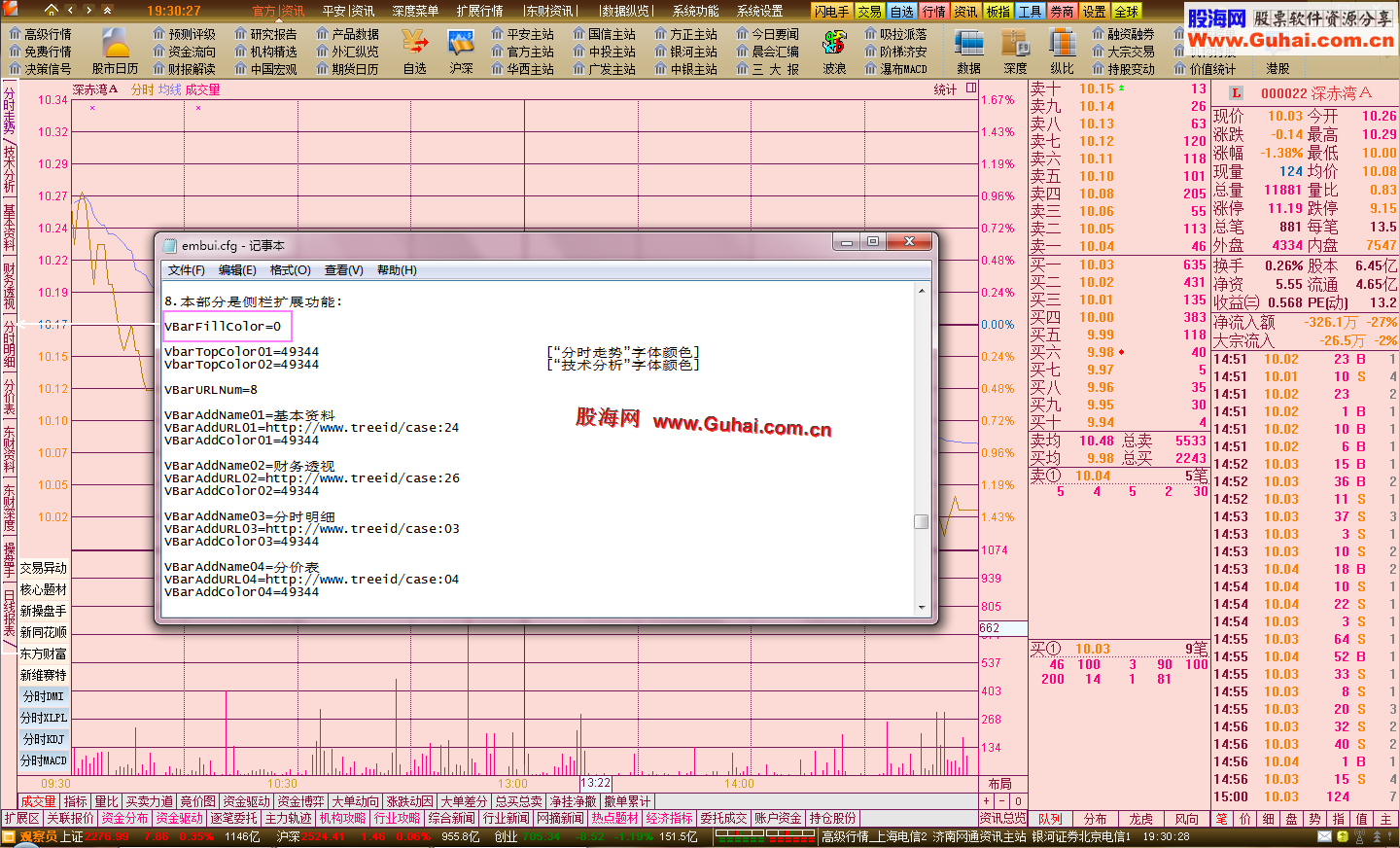This screenshot has width=1400, height=848.
Task: Open 高级行情 toolbar entry
Action: (40, 34)
